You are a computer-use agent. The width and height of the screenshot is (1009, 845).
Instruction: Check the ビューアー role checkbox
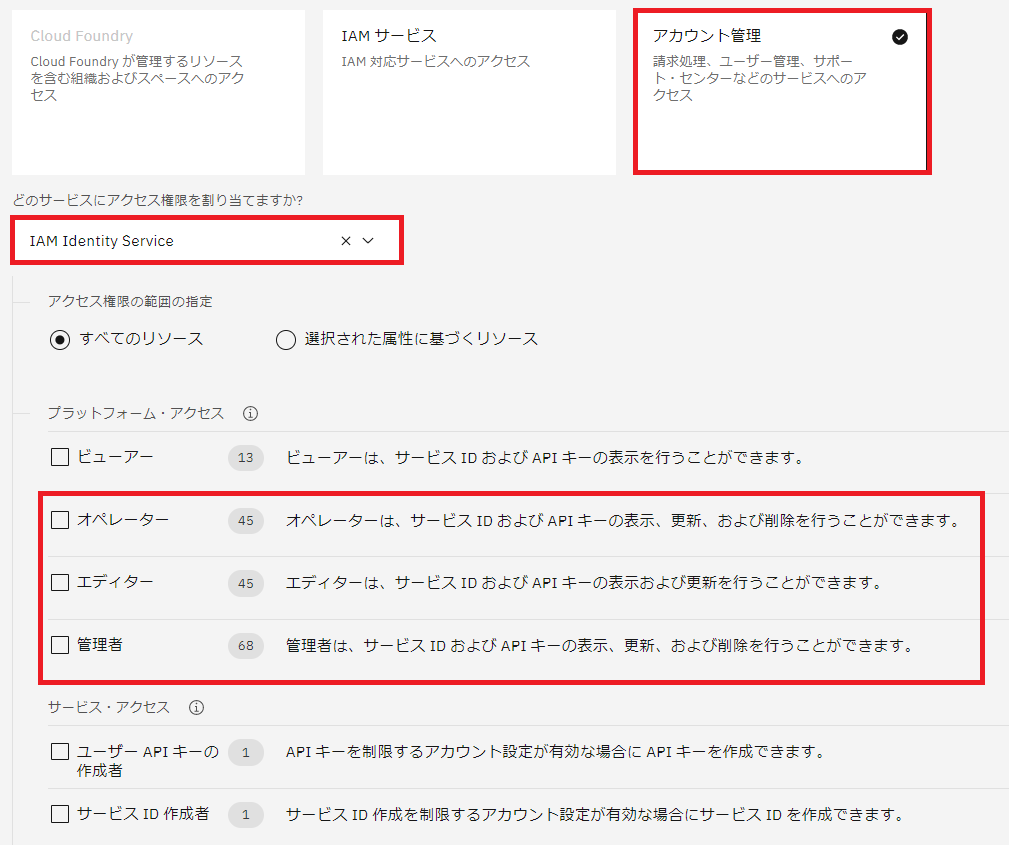[60, 457]
